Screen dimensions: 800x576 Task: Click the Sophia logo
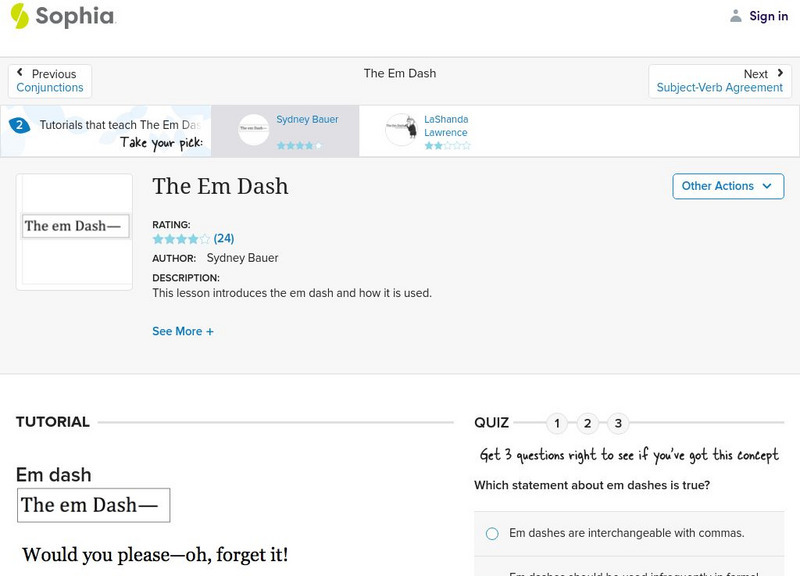62,16
